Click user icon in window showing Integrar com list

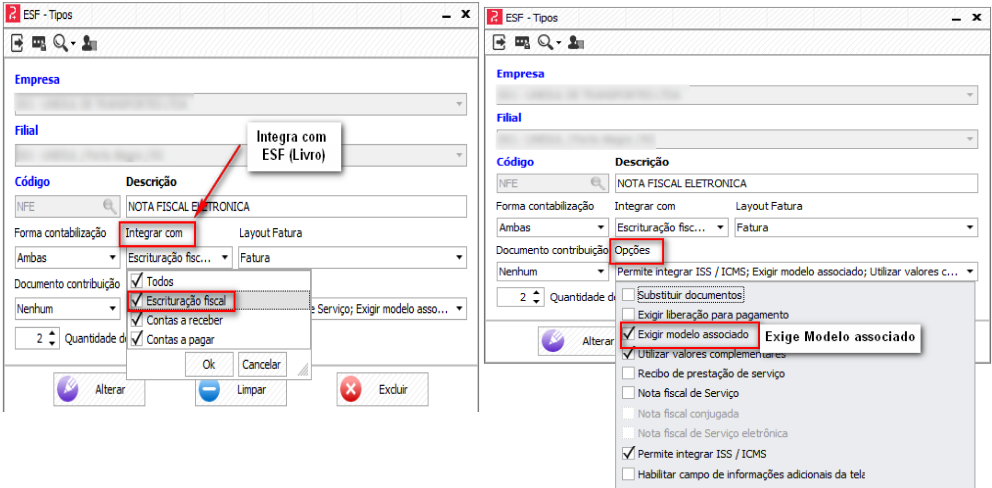89,44
